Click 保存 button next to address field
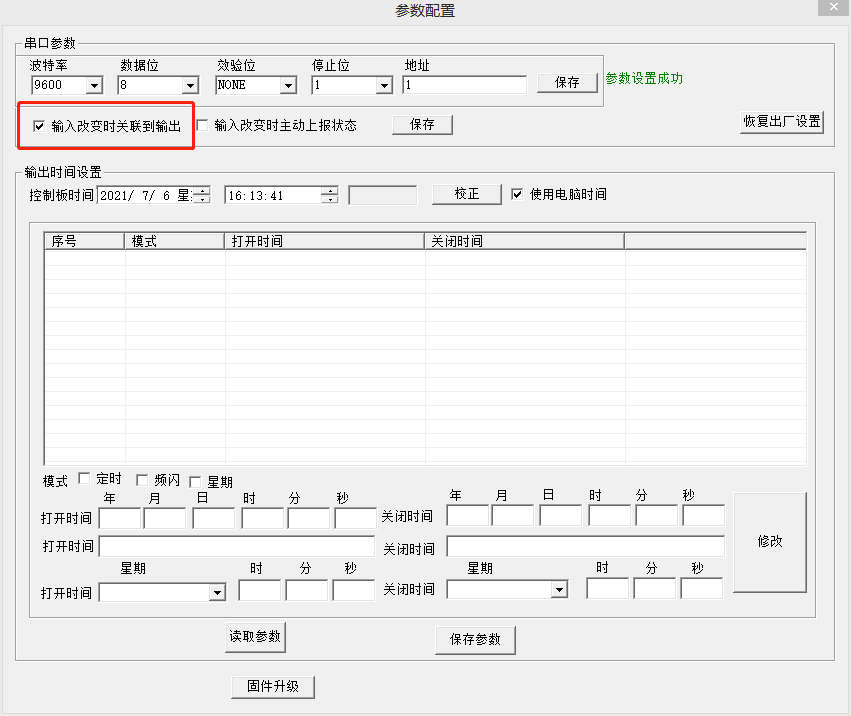The width and height of the screenshot is (851, 716). click(x=567, y=83)
